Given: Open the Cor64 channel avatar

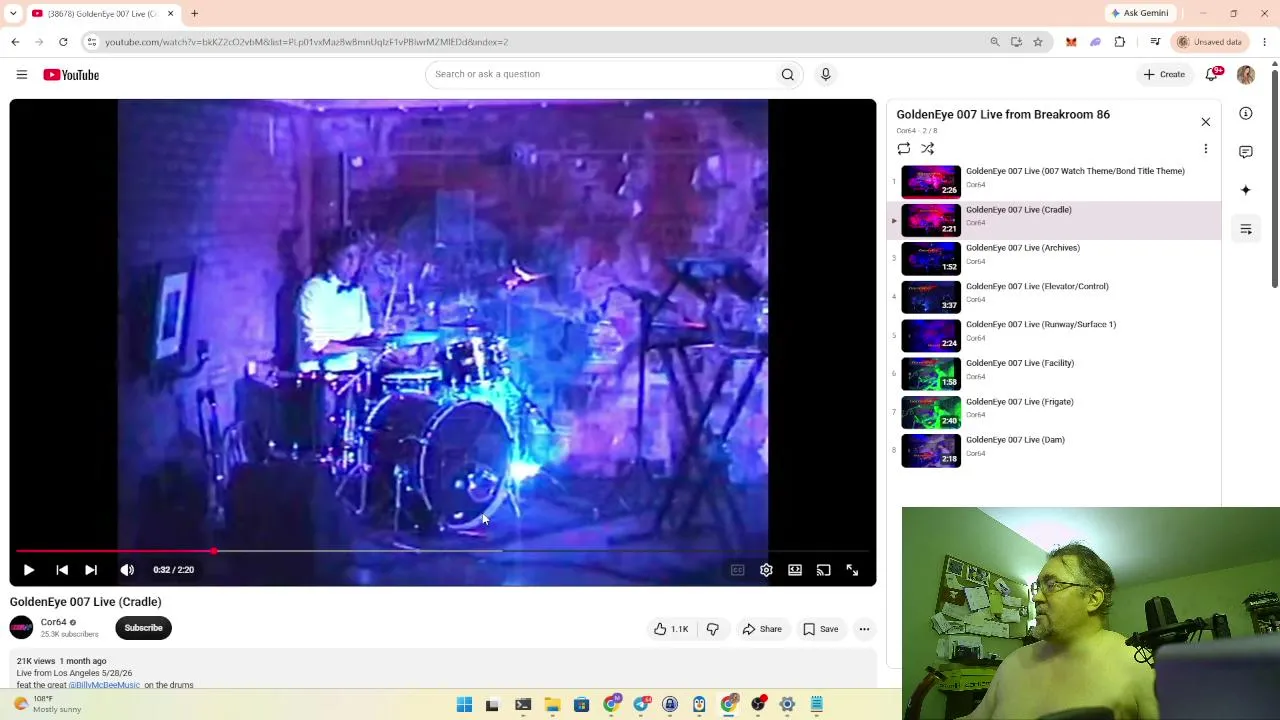Looking at the screenshot, I should tap(21, 628).
